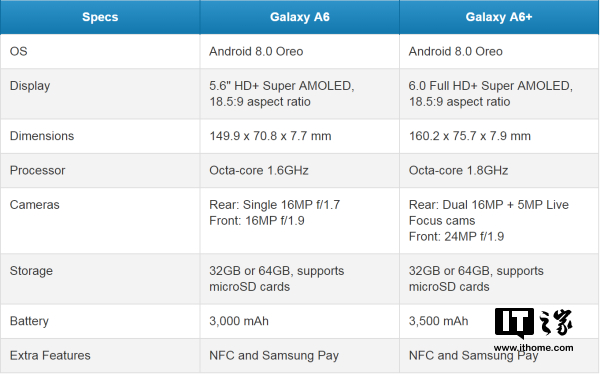Select the Specs column header
Screen dimensions: 600x374
pos(100,17)
